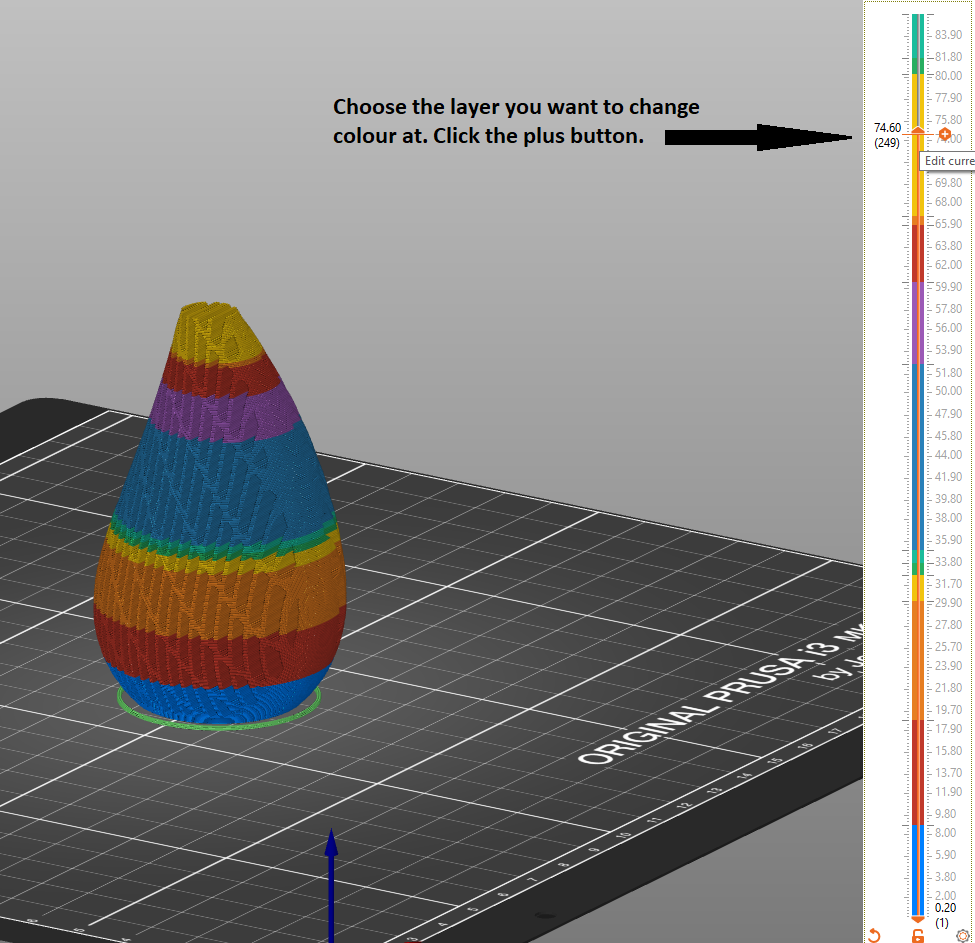Click the long orange segment beside 23.90
The width and height of the screenshot is (975, 943).
pyautogui.click(x=918, y=660)
